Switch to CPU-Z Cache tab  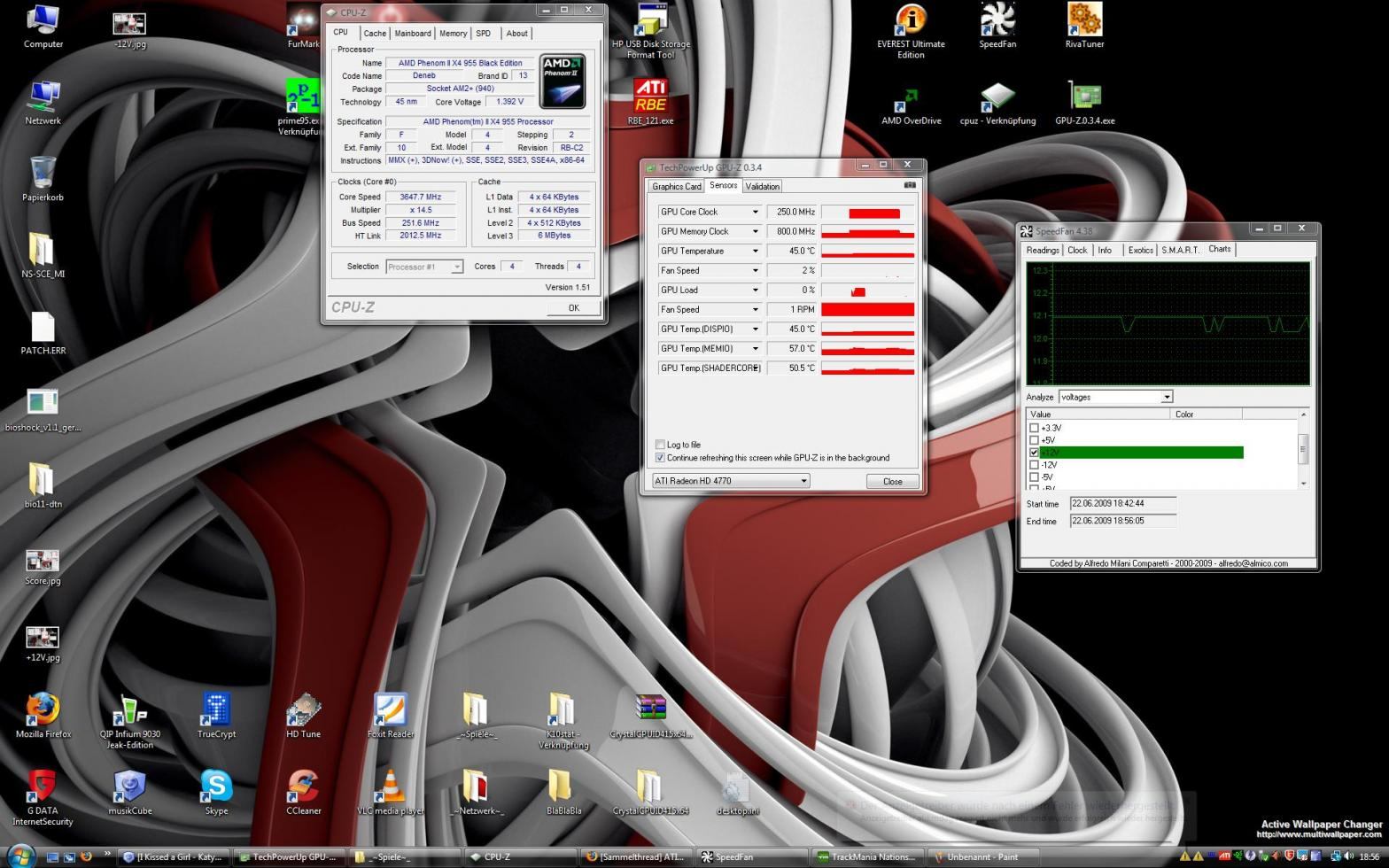click(375, 34)
